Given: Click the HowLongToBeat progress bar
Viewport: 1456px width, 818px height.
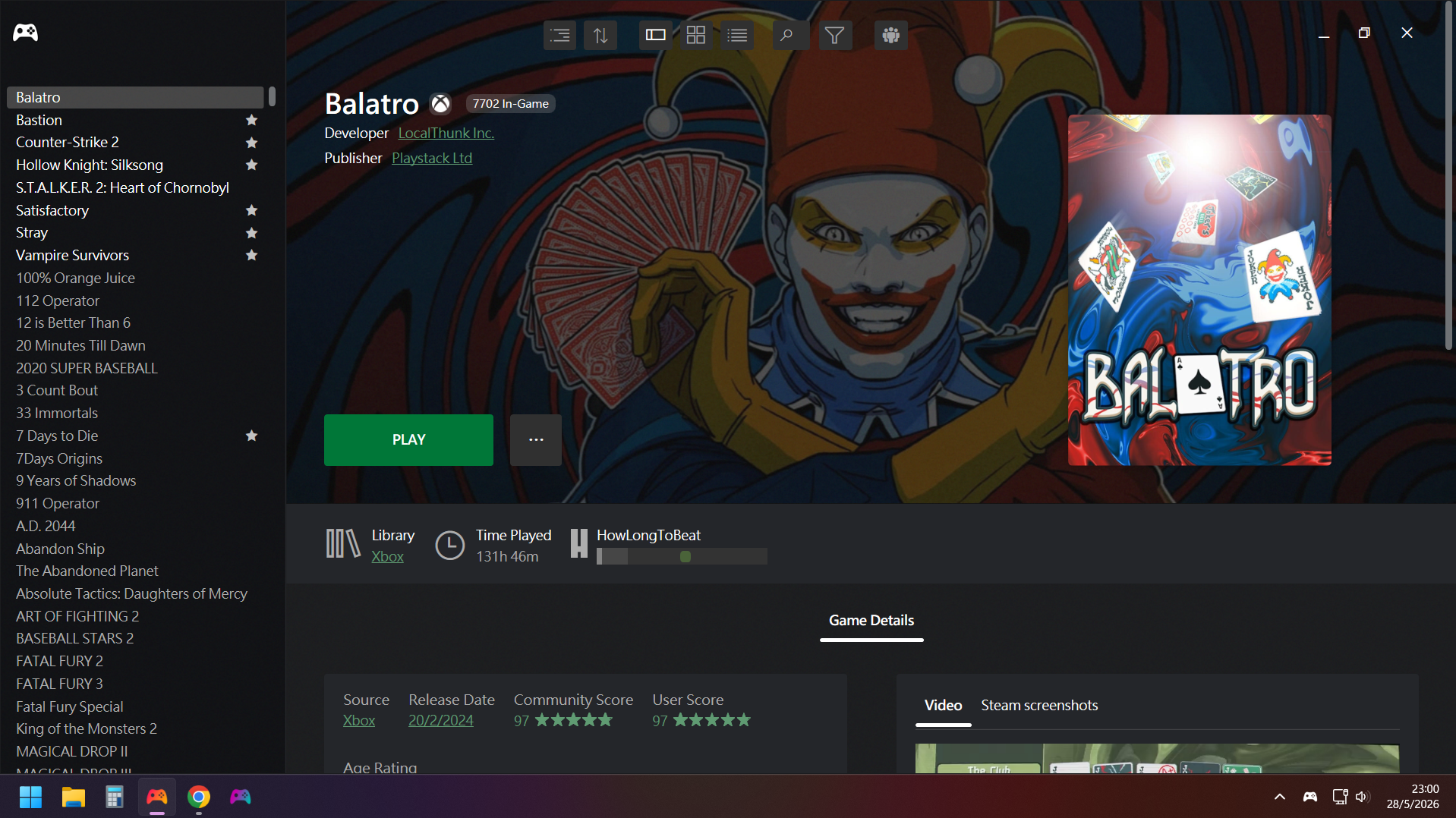Looking at the screenshot, I should click(x=682, y=557).
